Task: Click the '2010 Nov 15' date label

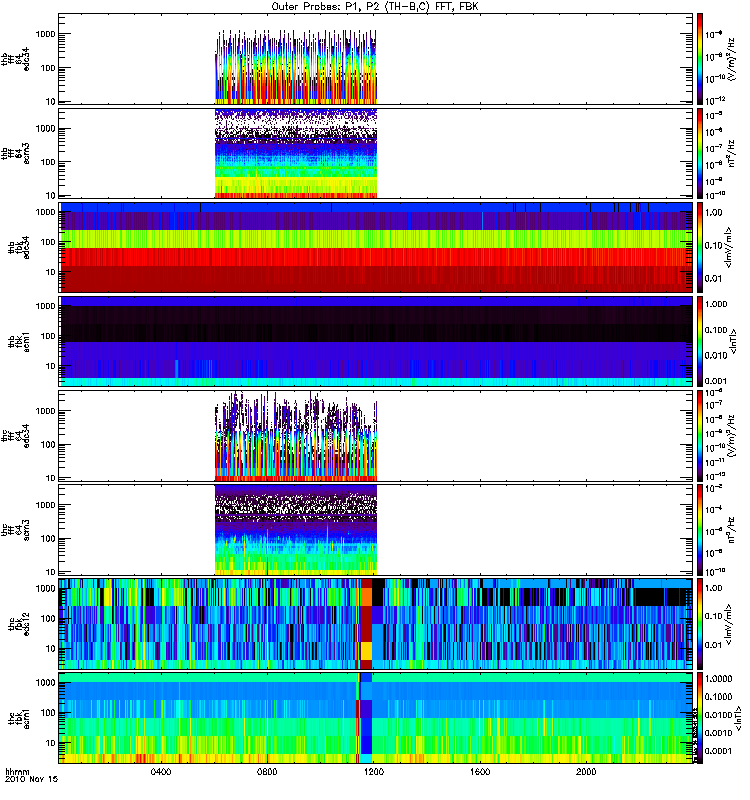Action: pos(32,780)
